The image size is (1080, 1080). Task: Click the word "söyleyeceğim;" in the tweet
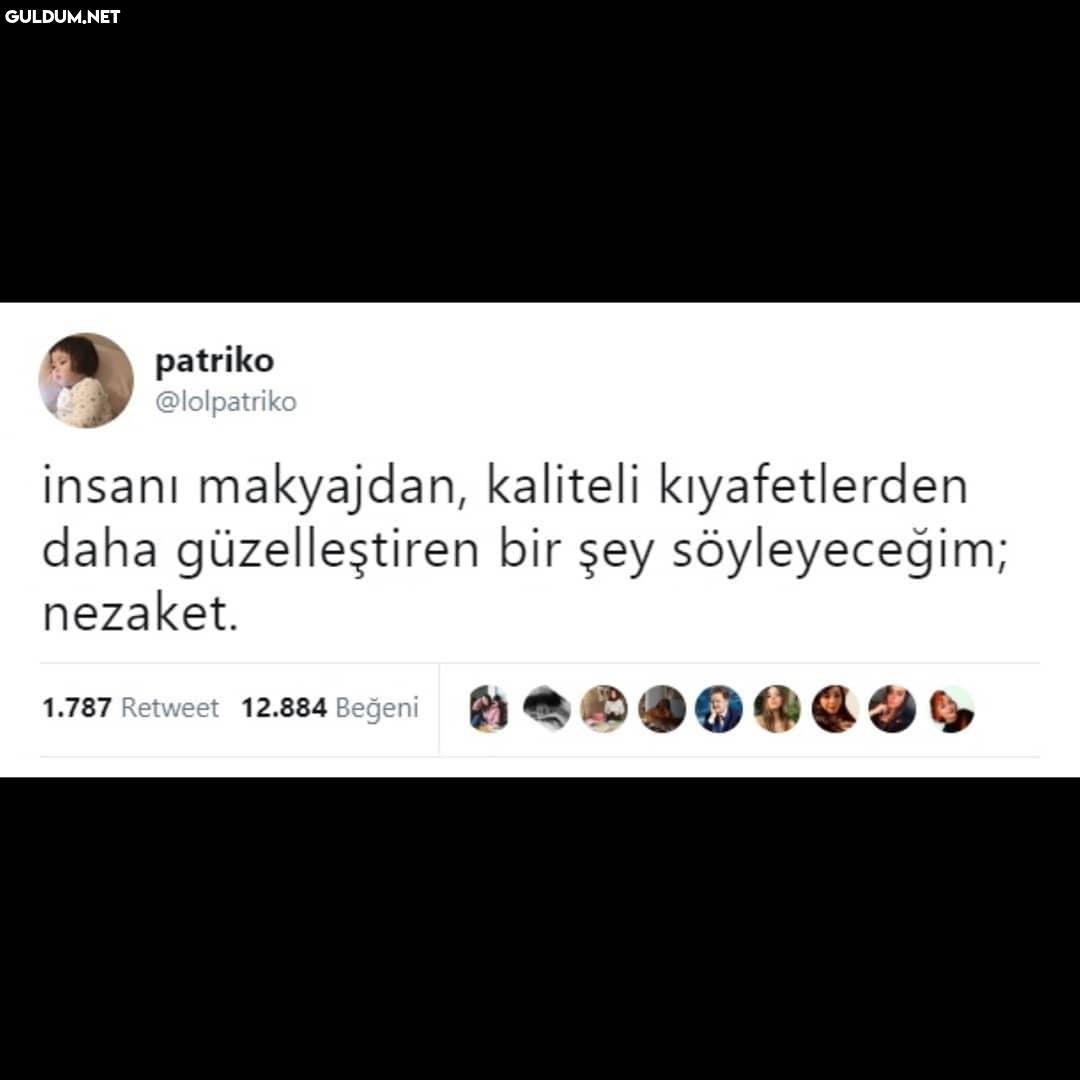840,553
